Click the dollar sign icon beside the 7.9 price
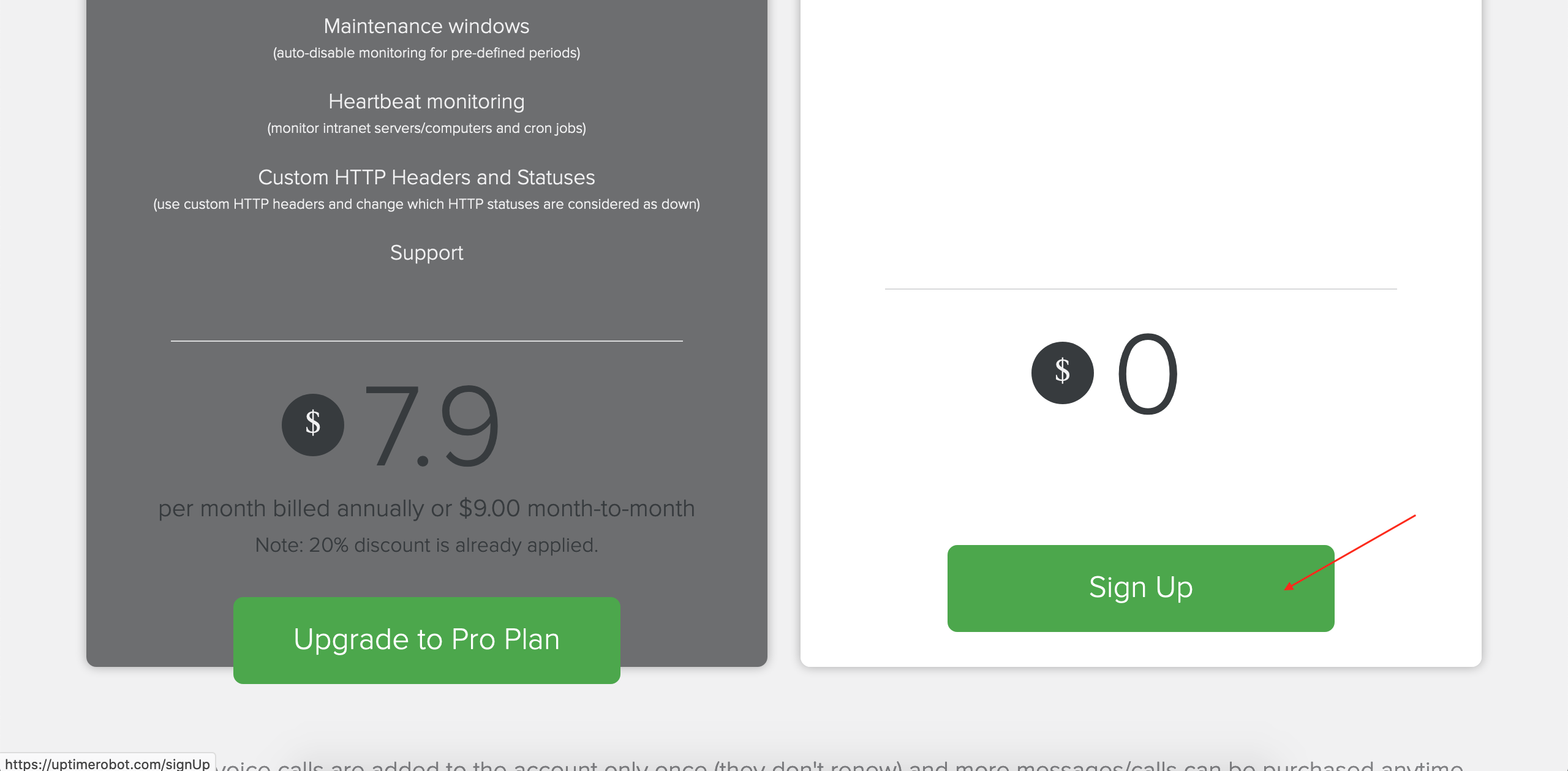 click(312, 424)
